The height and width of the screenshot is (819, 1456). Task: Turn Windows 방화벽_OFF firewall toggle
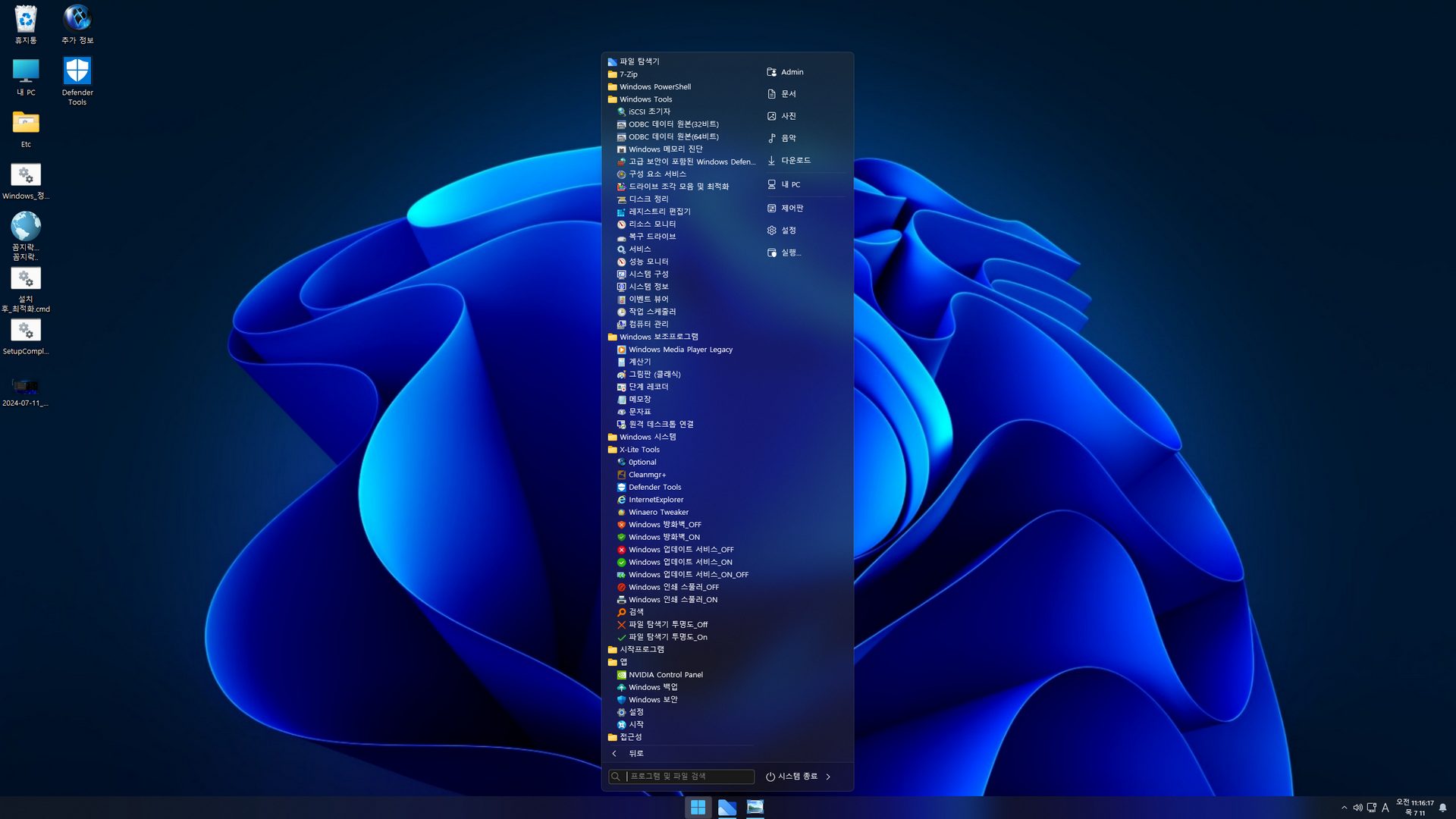[x=664, y=525]
